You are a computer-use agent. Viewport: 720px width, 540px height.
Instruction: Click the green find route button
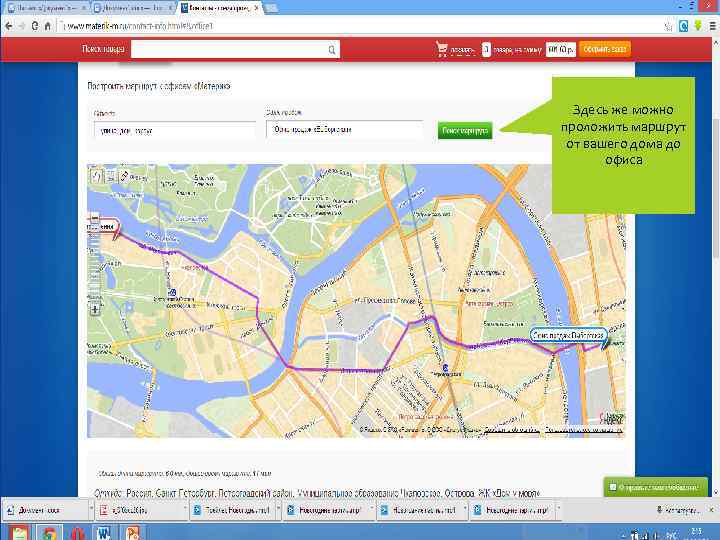point(465,131)
